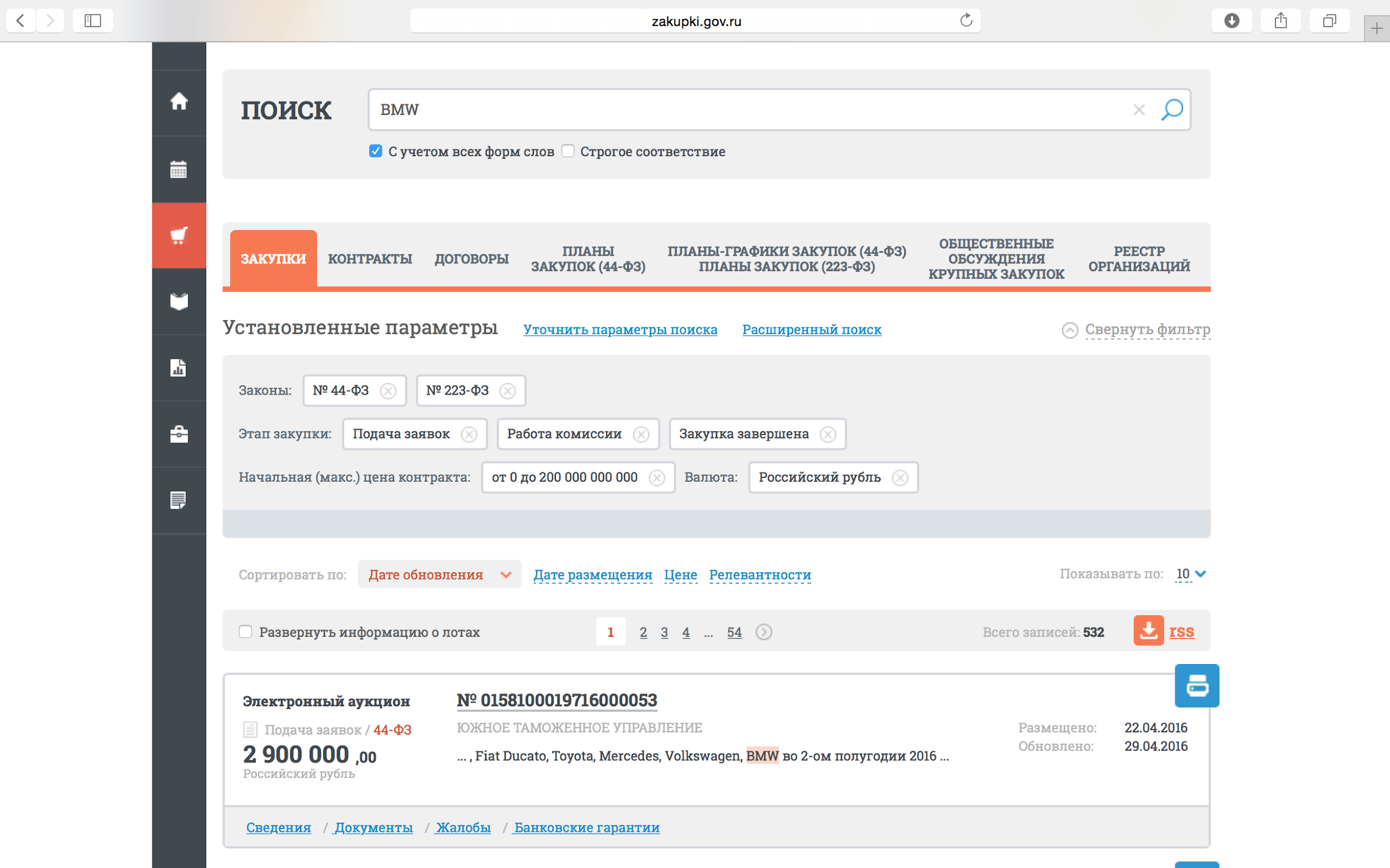The width and height of the screenshot is (1390, 868).
Task: Select the current page number 1
Action: click(x=610, y=632)
